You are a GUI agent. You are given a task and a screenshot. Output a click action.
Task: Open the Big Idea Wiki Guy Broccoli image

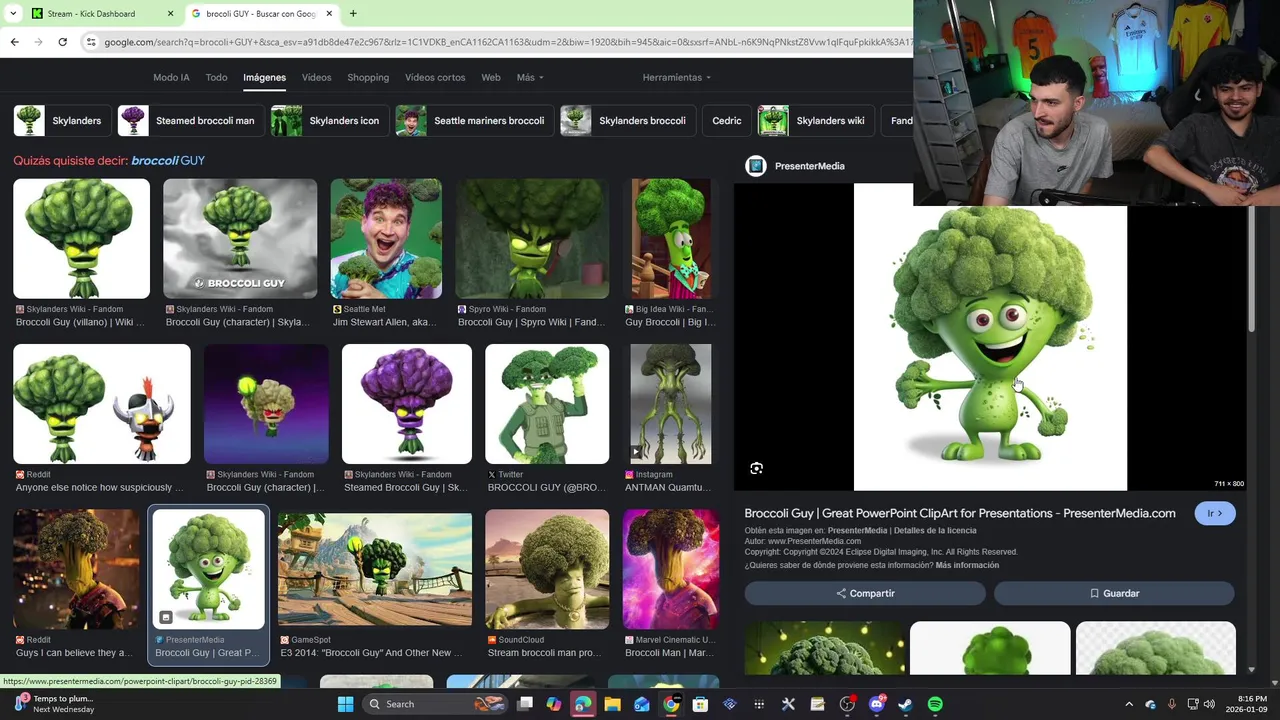pos(671,239)
